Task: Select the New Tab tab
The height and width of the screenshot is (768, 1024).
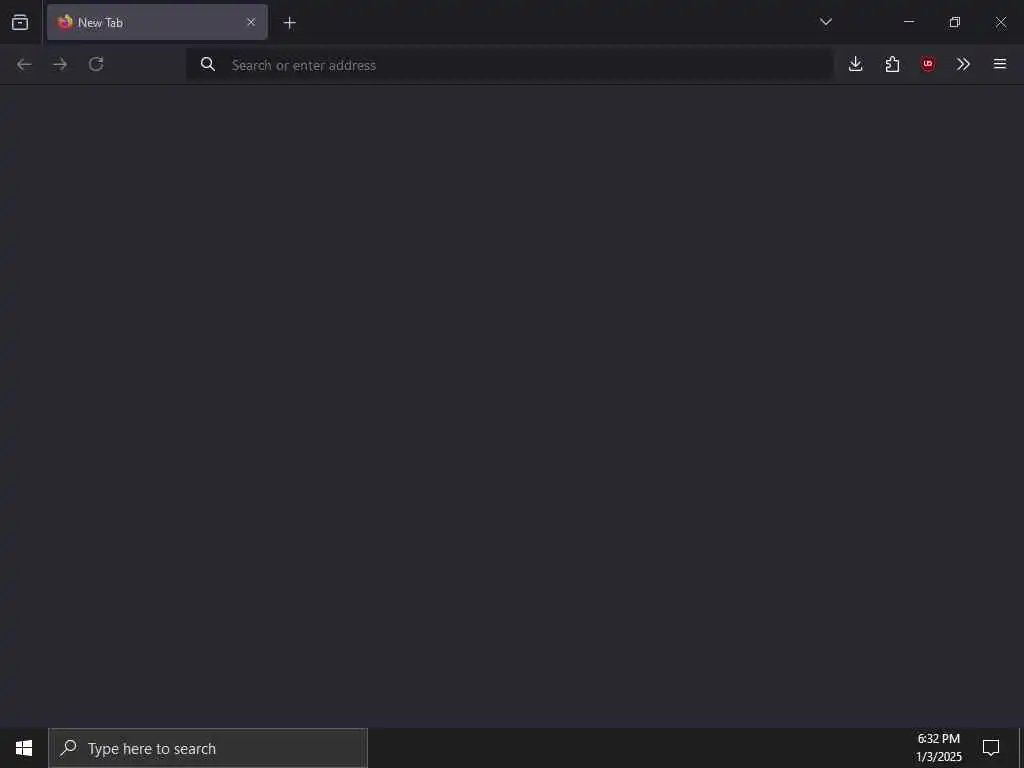Action: (157, 22)
